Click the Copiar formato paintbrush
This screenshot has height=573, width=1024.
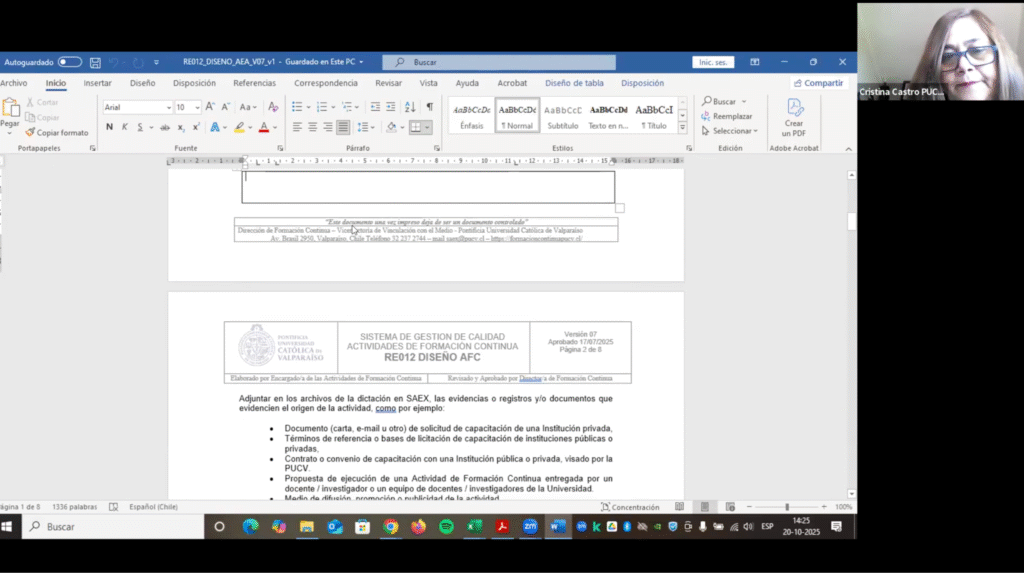click(56, 132)
